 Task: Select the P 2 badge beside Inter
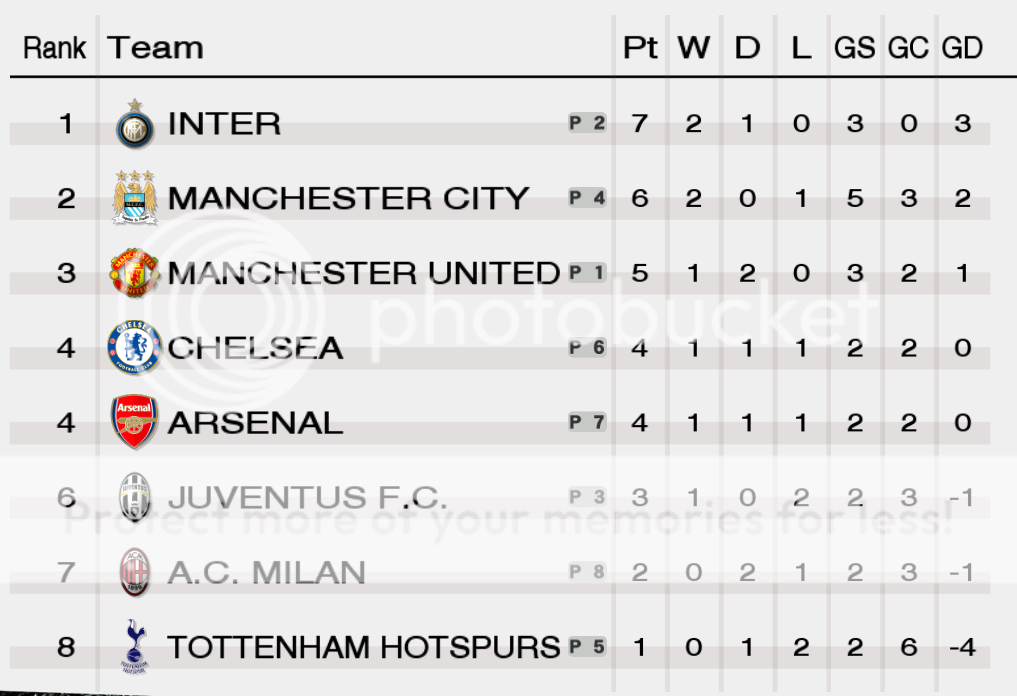(587, 123)
